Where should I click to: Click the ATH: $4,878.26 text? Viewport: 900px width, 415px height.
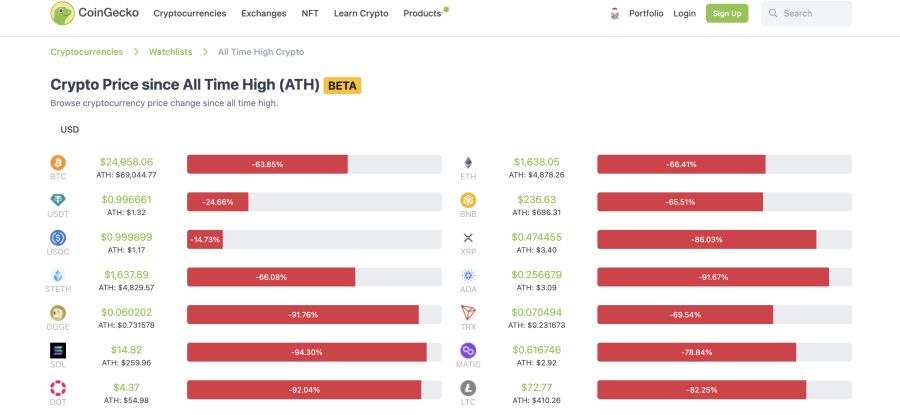537,174
